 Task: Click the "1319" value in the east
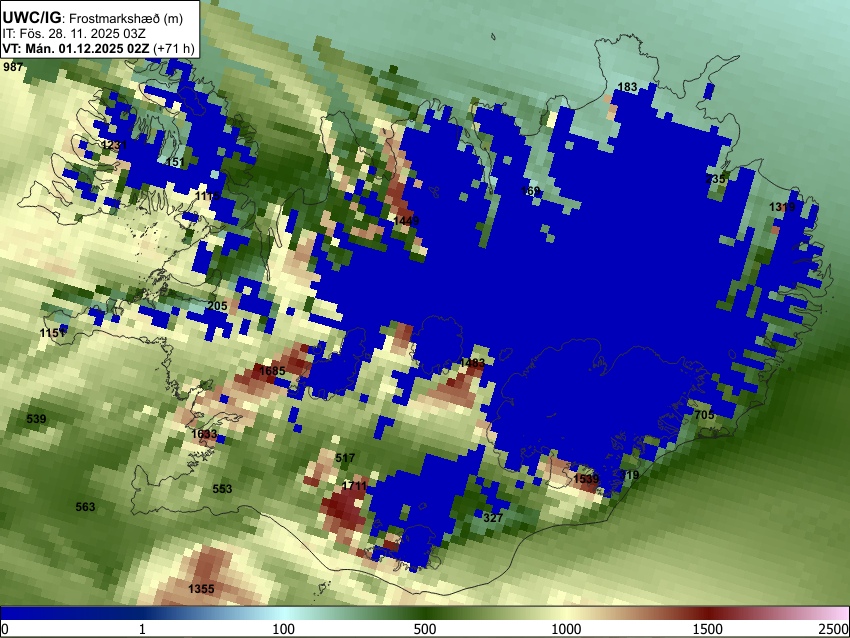click(x=782, y=207)
